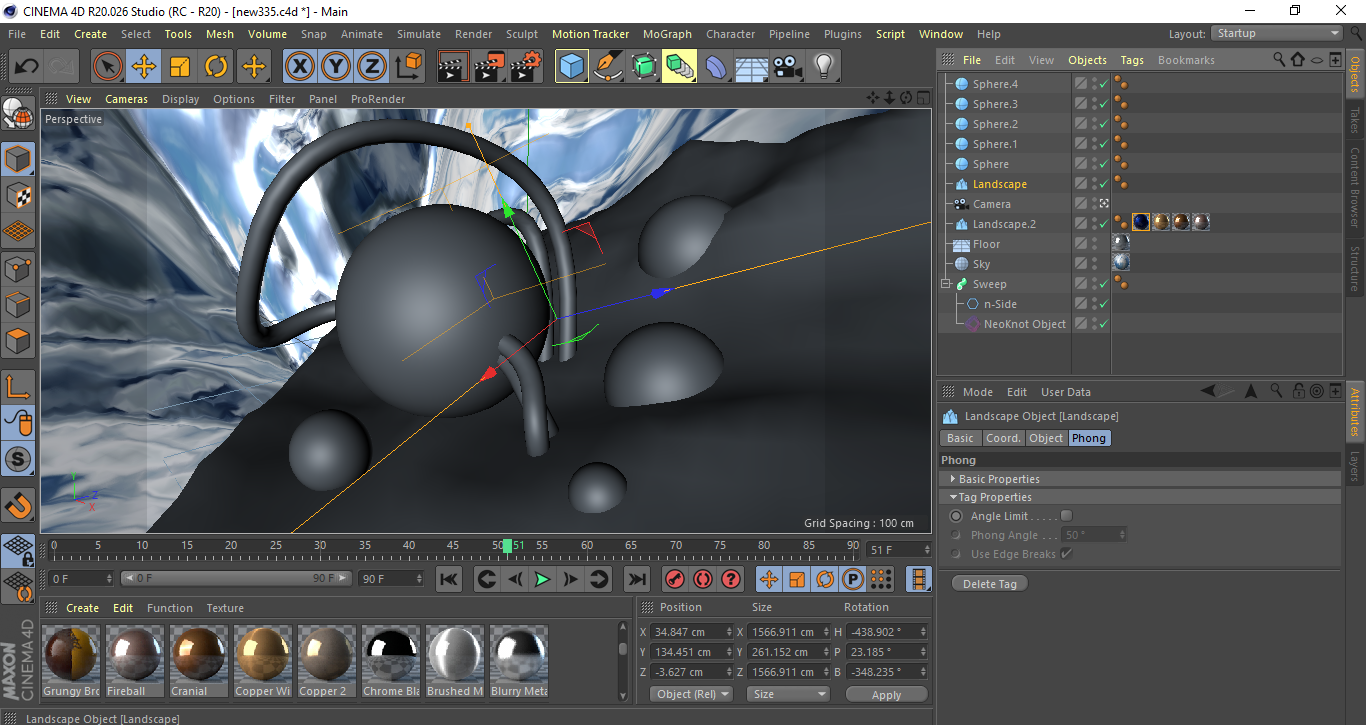Click timeline playhead at frame 51
This screenshot has height=725, width=1366.
coord(508,546)
